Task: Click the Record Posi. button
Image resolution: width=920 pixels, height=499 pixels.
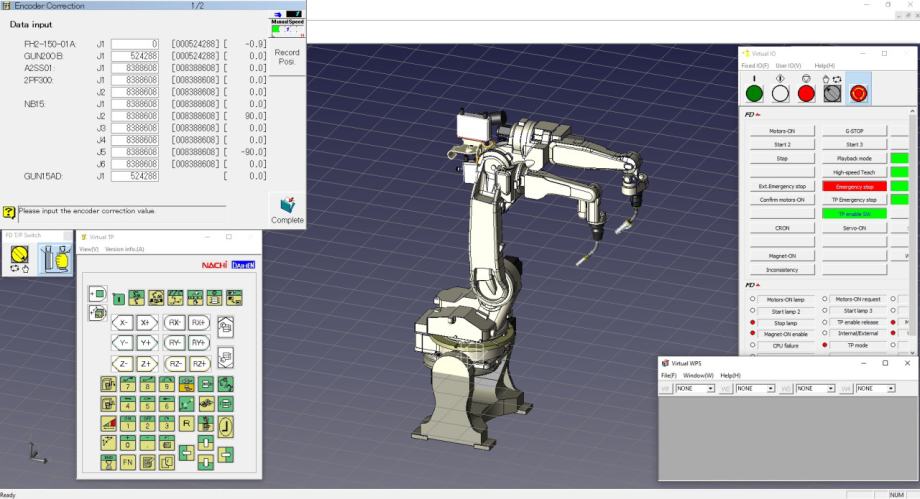Action: click(286, 56)
